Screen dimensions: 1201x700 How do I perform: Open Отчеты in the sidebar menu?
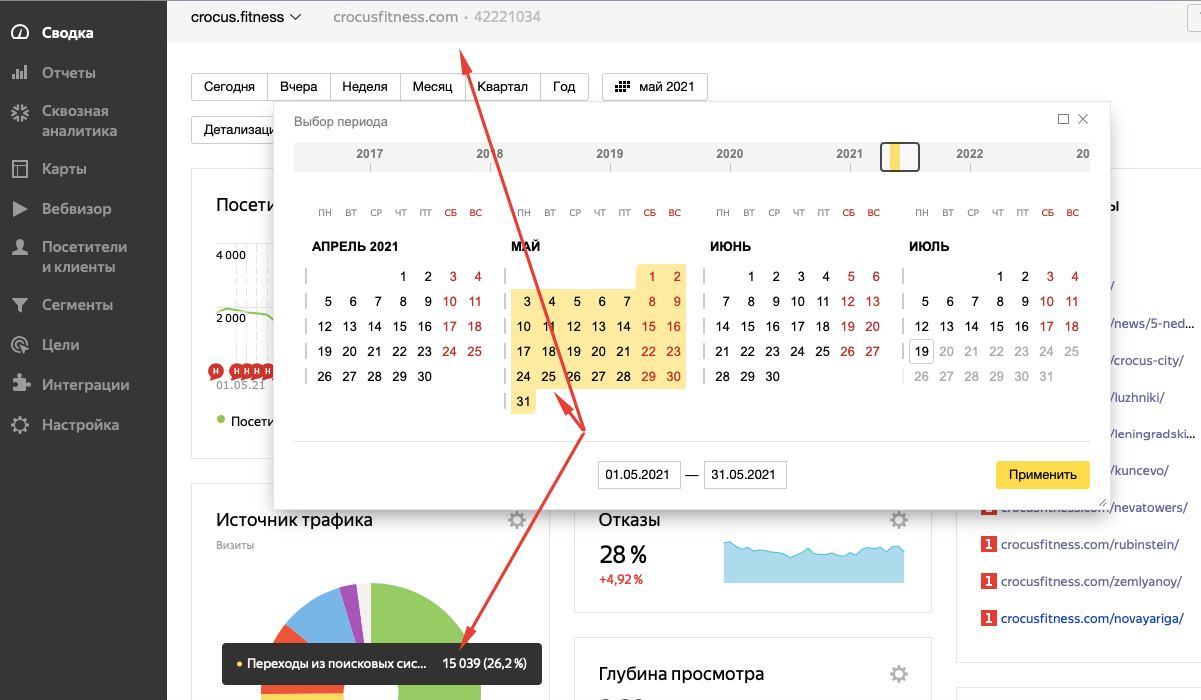69,73
